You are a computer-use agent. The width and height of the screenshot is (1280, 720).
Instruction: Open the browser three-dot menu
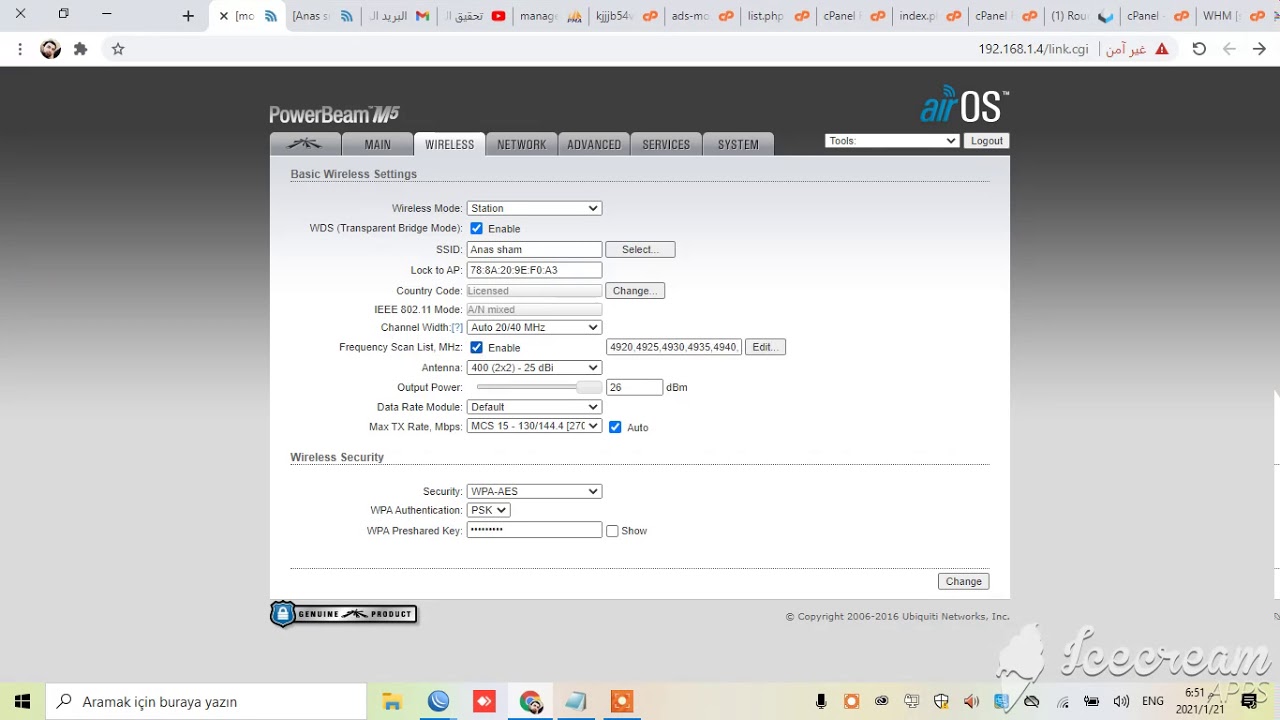20,49
